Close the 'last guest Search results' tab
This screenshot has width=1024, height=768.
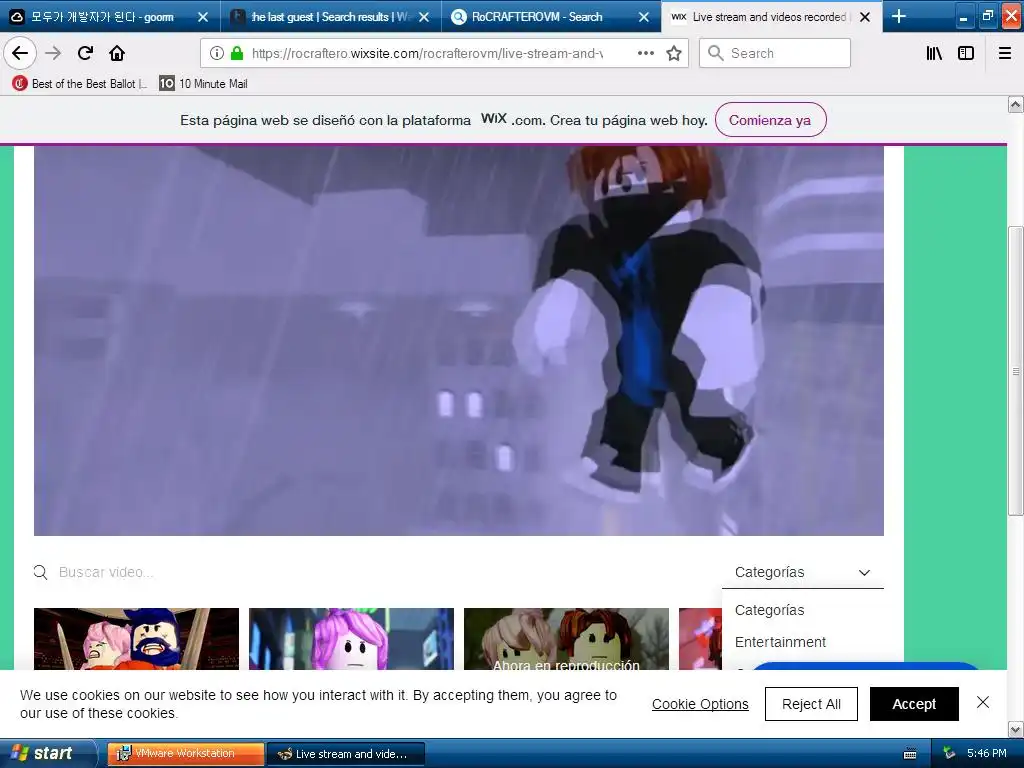click(424, 17)
